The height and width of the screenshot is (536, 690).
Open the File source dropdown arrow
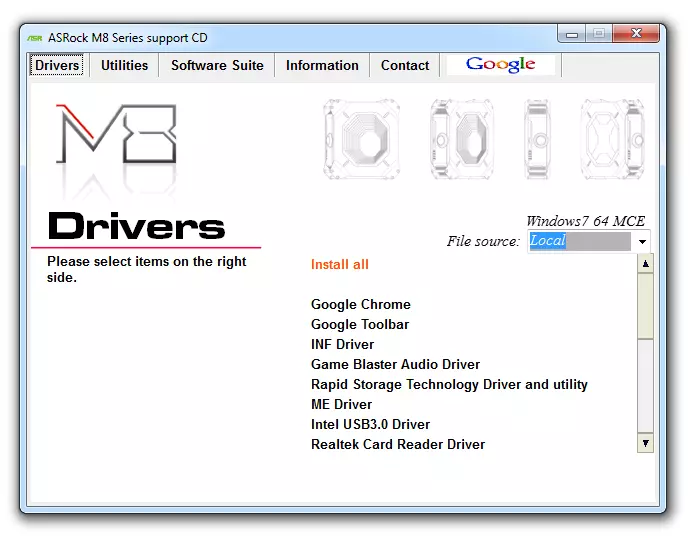pyautogui.click(x=641, y=241)
